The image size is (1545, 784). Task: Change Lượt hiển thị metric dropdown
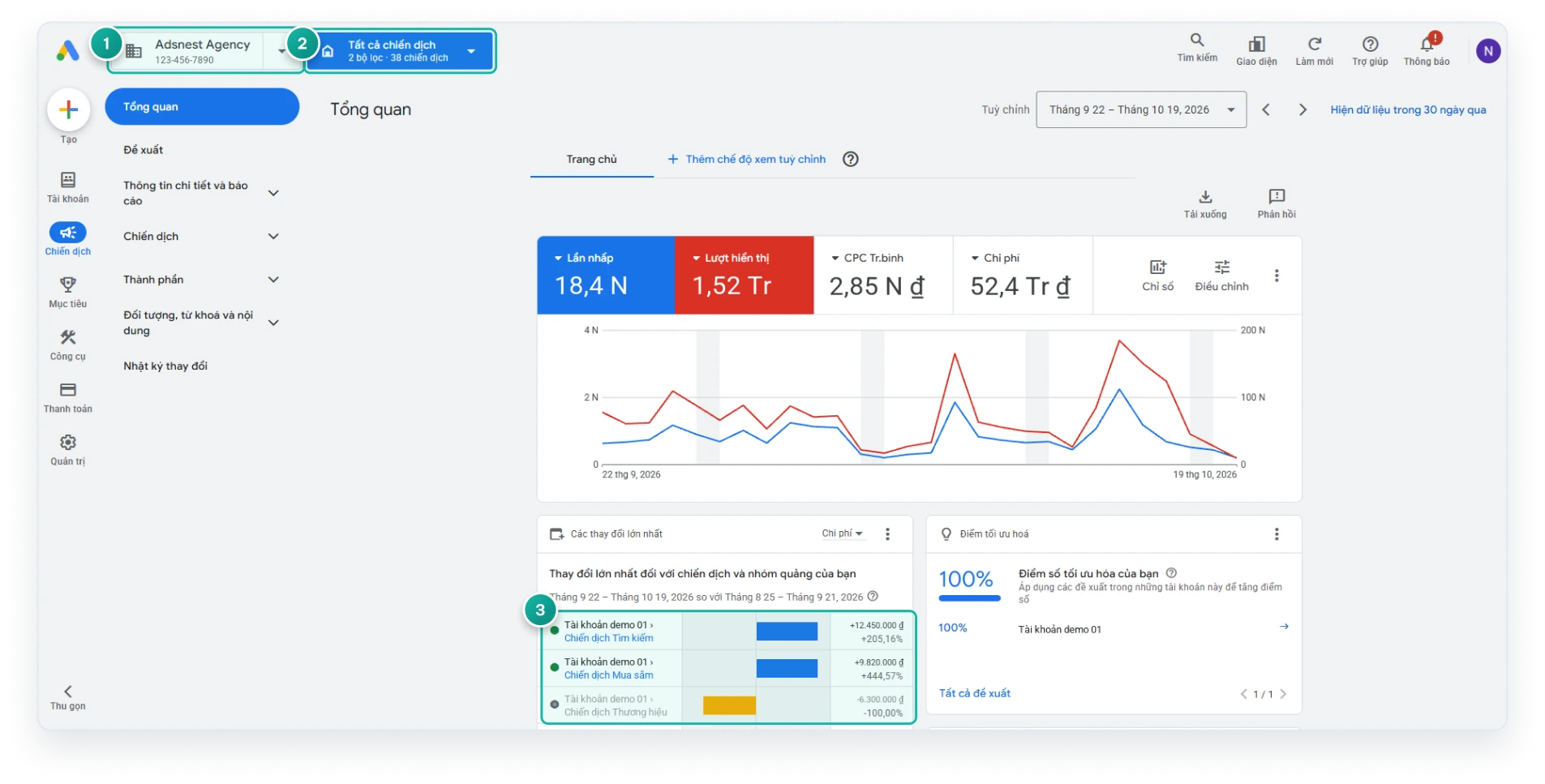[x=731, y=258]
